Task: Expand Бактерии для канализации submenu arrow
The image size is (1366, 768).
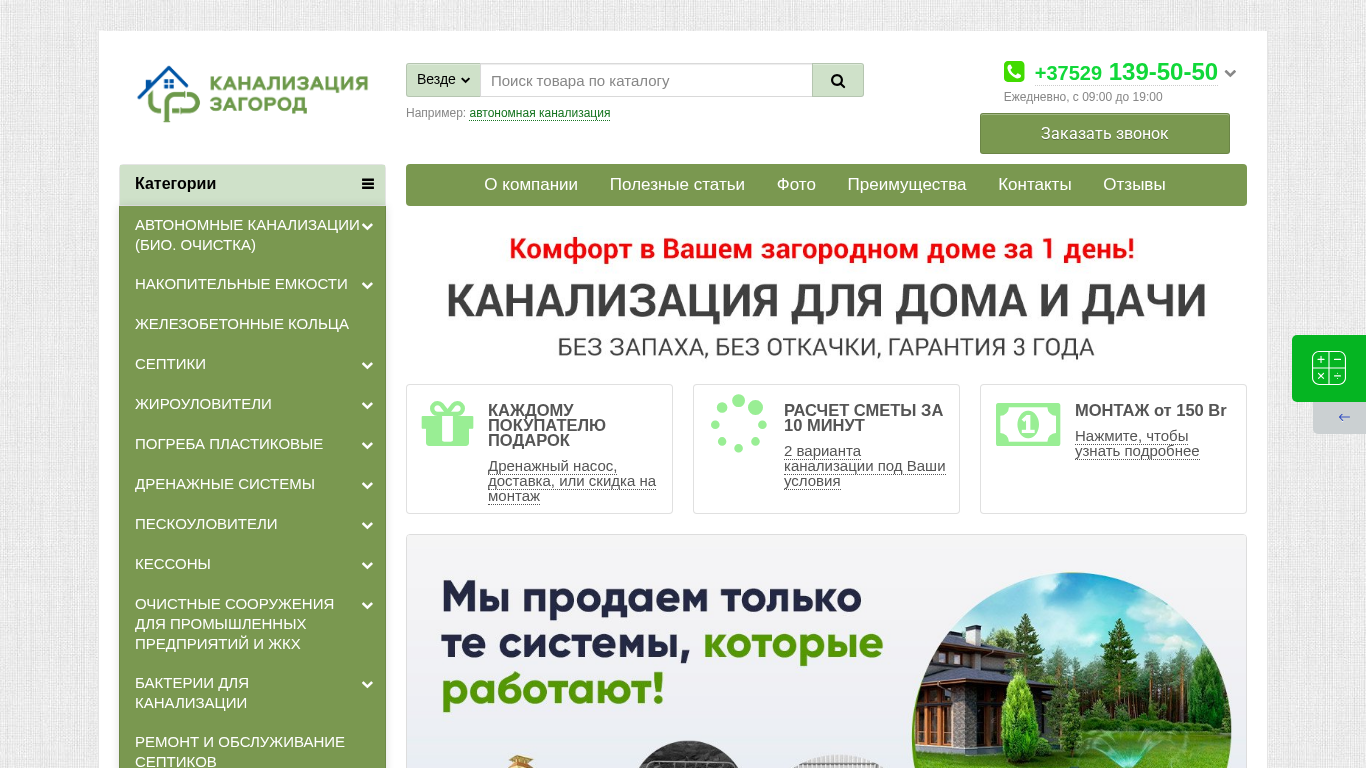Action: tap(368, 685)
